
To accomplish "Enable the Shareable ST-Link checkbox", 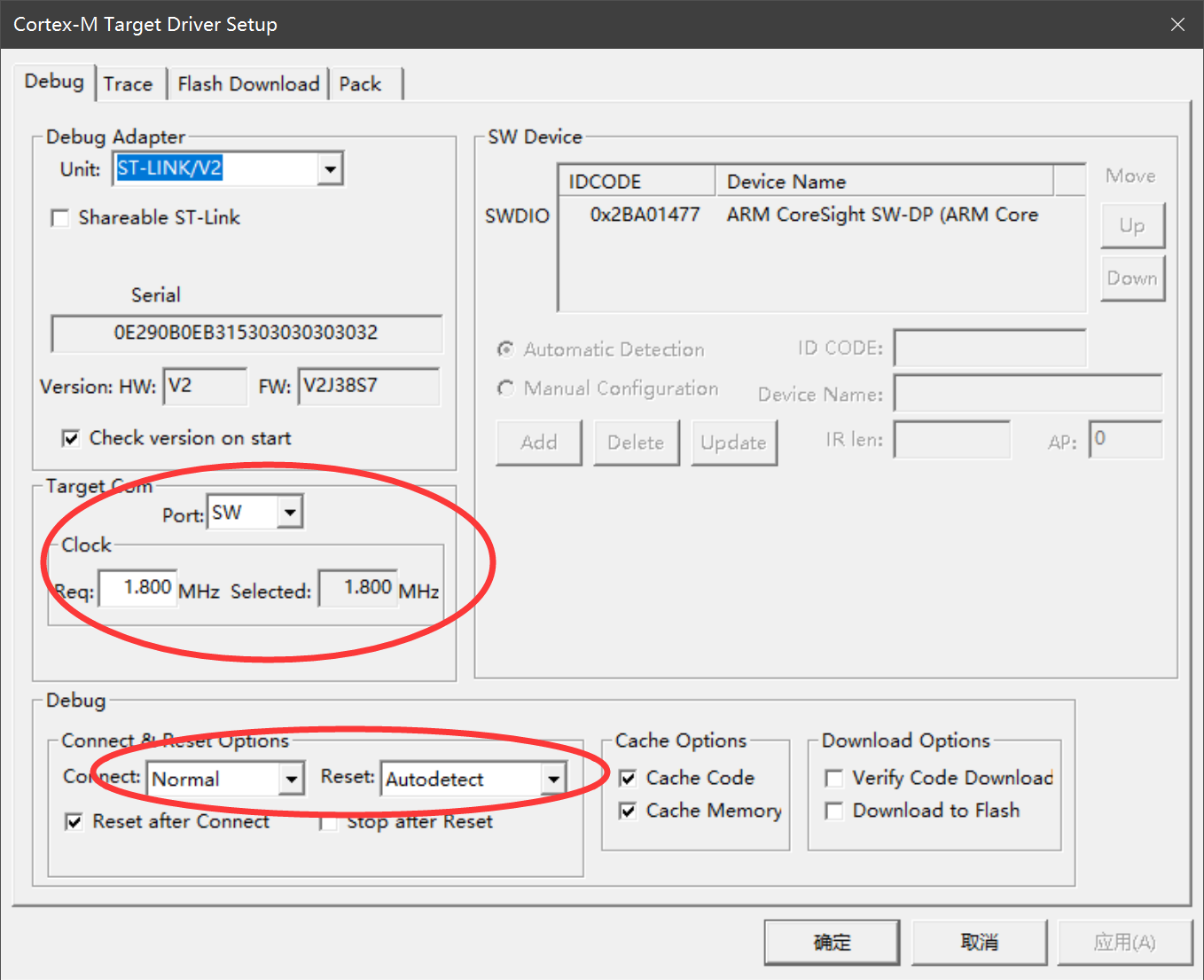I will pyautogui.click(x=59, y=218).
